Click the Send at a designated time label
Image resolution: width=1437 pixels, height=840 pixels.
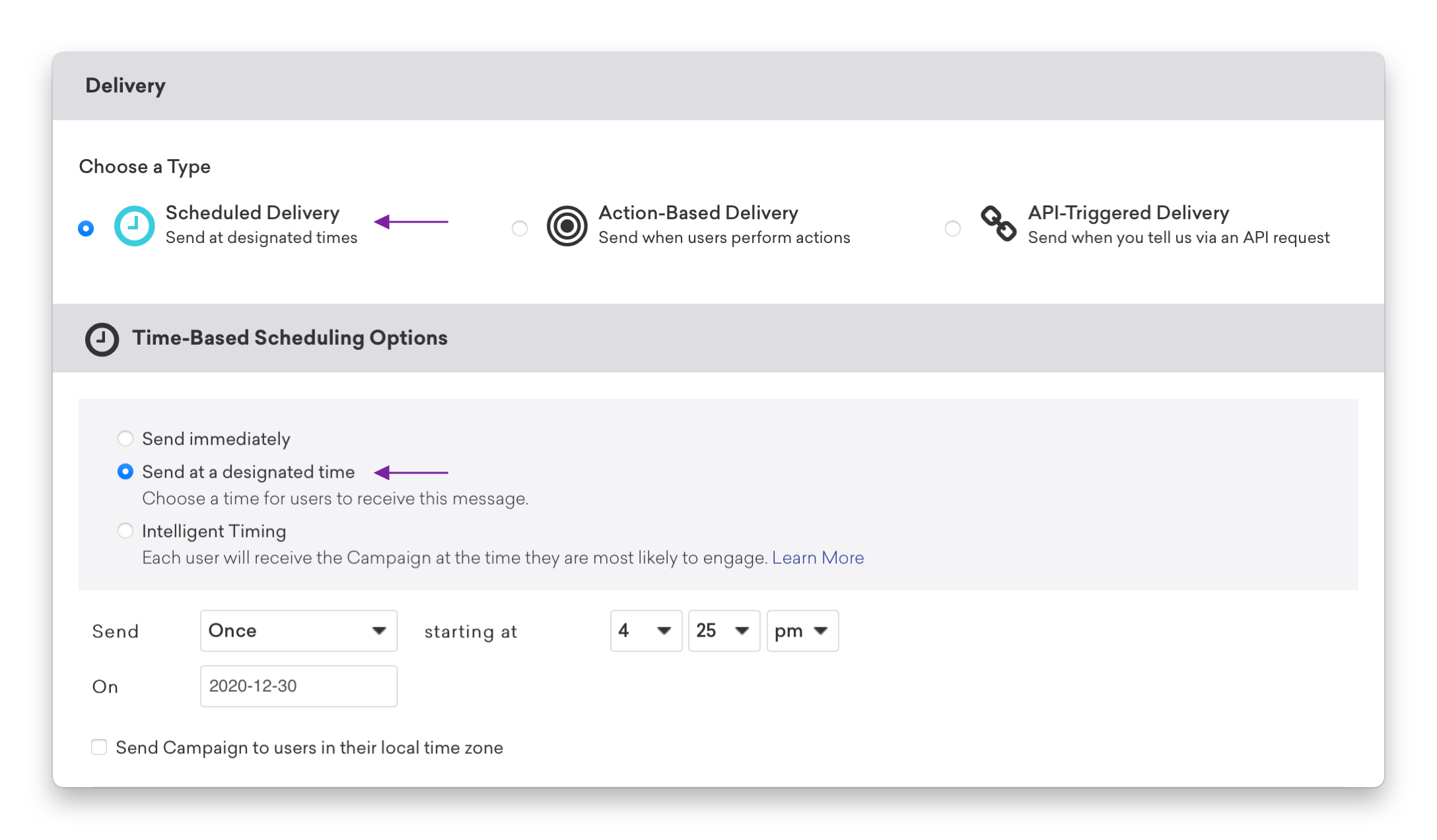pos(248,472)
